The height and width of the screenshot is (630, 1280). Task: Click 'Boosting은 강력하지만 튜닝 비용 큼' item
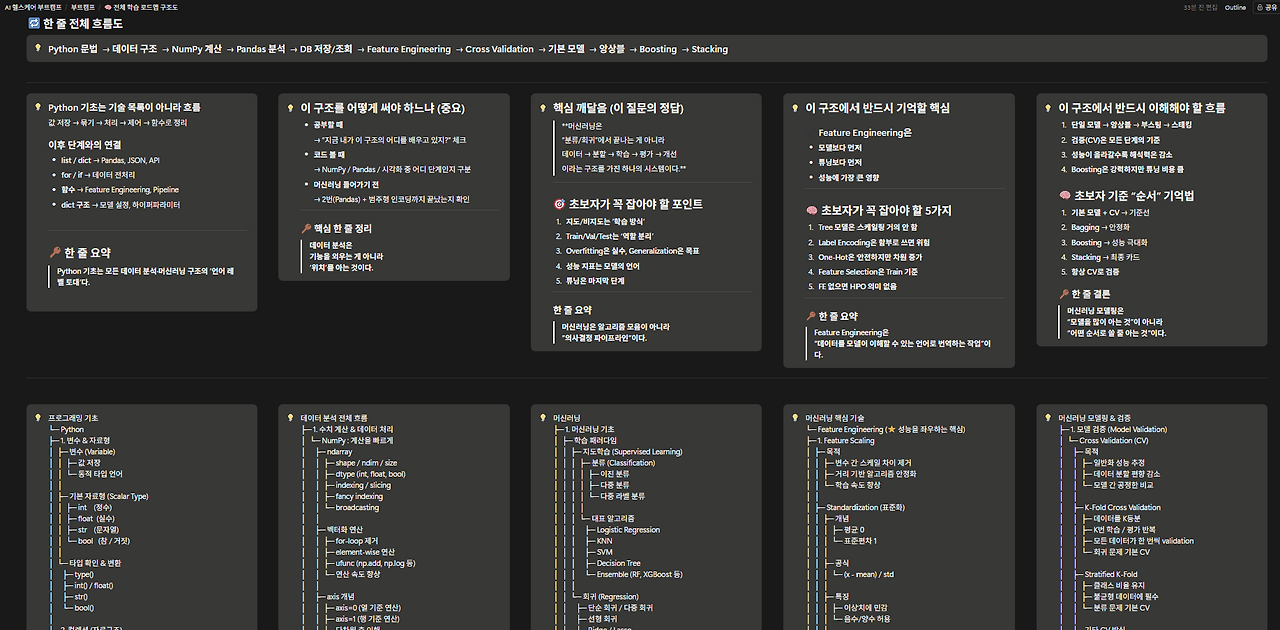click(1127, 170)
